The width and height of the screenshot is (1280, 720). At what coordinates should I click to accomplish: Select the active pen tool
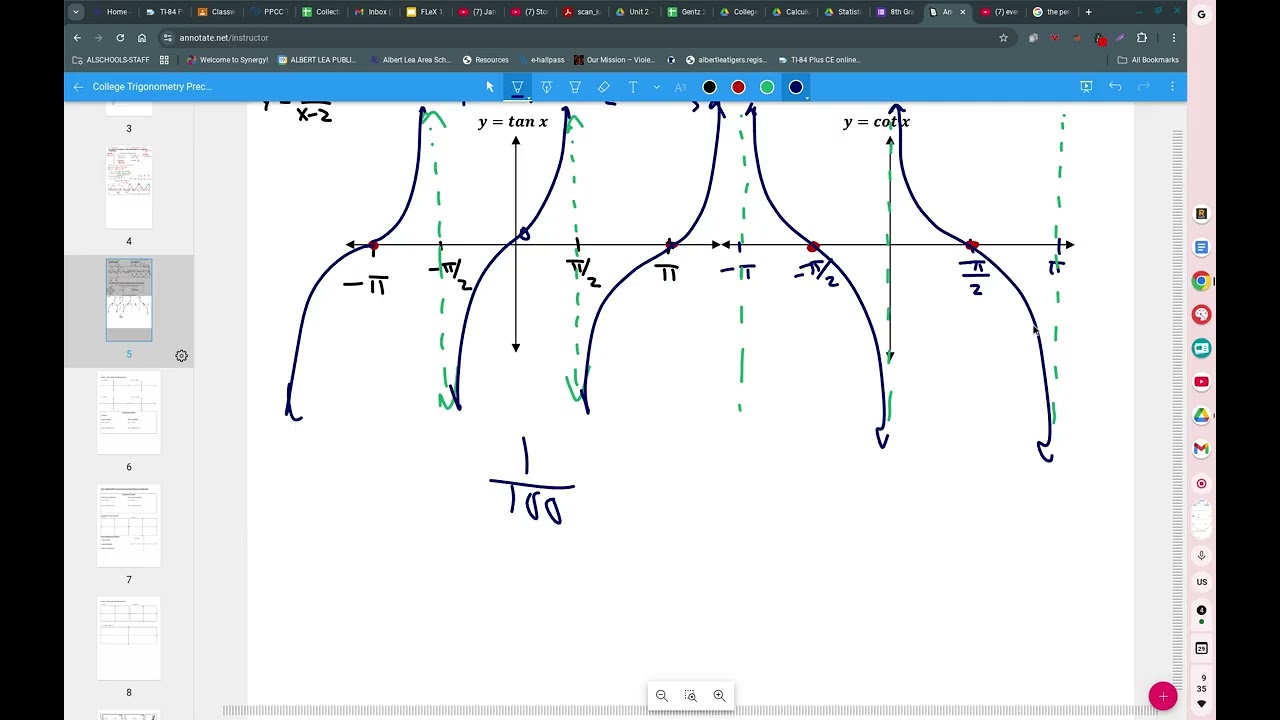(518, 87)
